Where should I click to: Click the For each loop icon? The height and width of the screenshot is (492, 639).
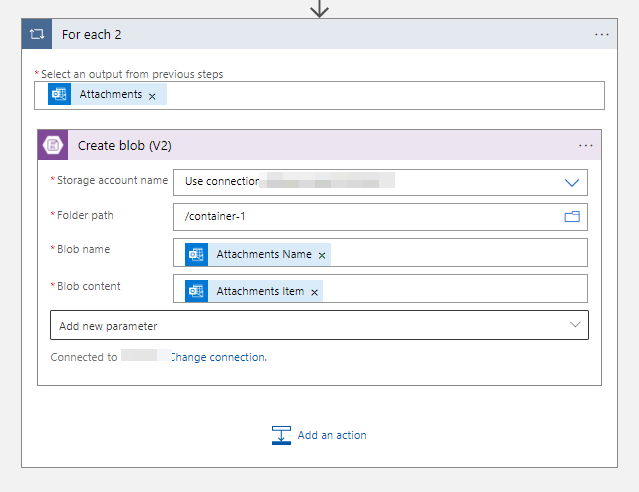click(37, 34)
